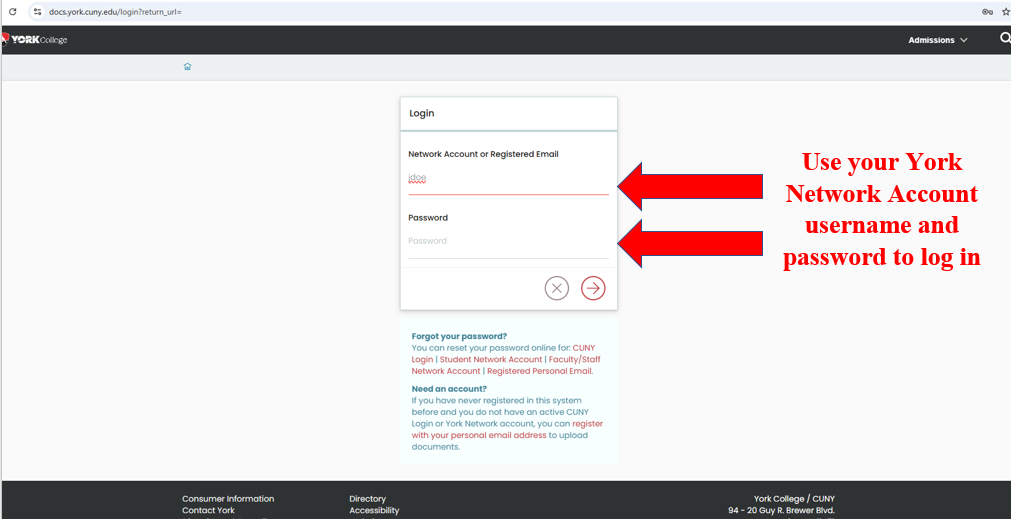
Task: Click the York College logo
Action: (x=35, y=40)
